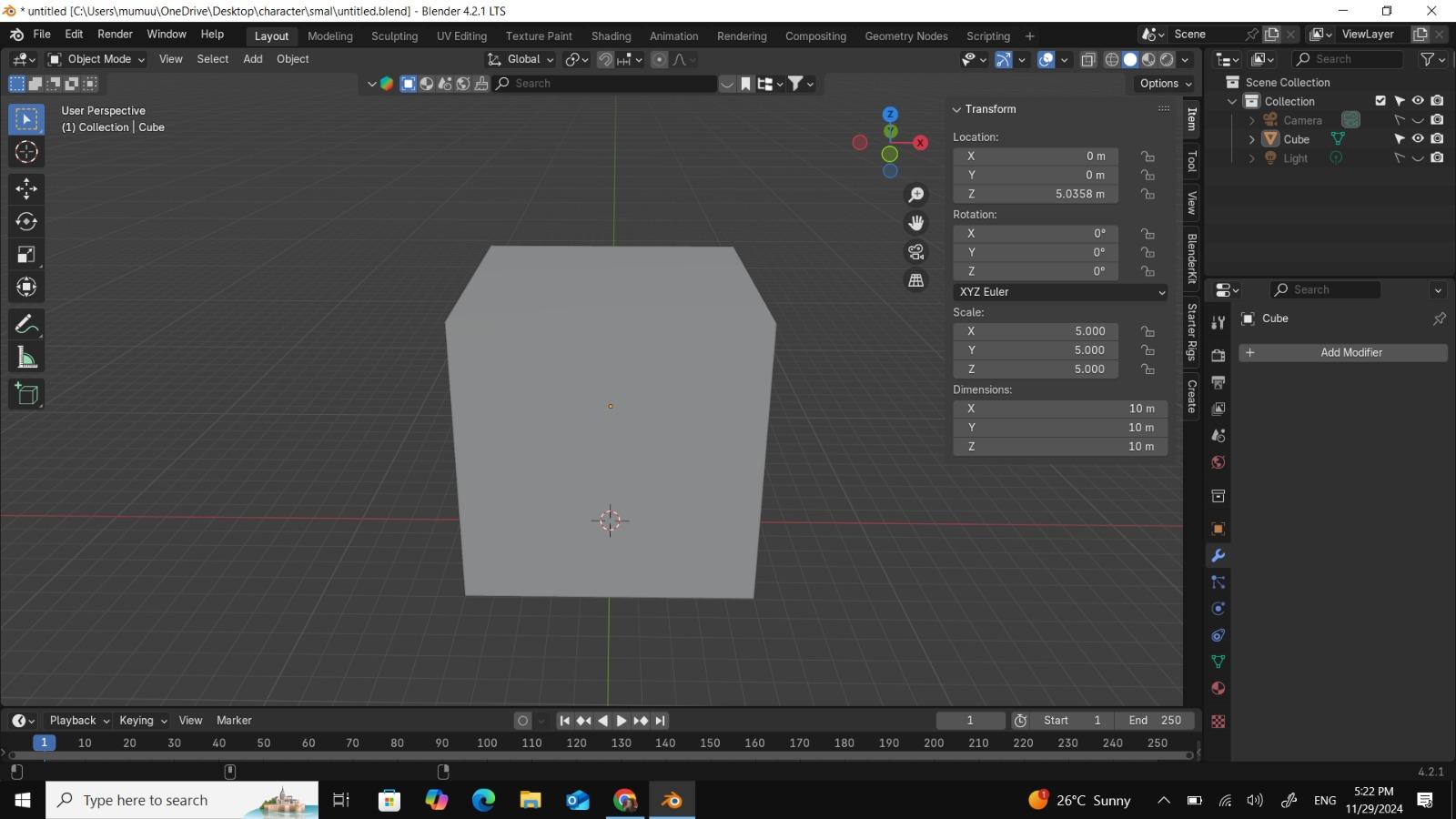Open the Object Mode dropdown
This screenshot has width=1456, height=819.
coord(96,59)
